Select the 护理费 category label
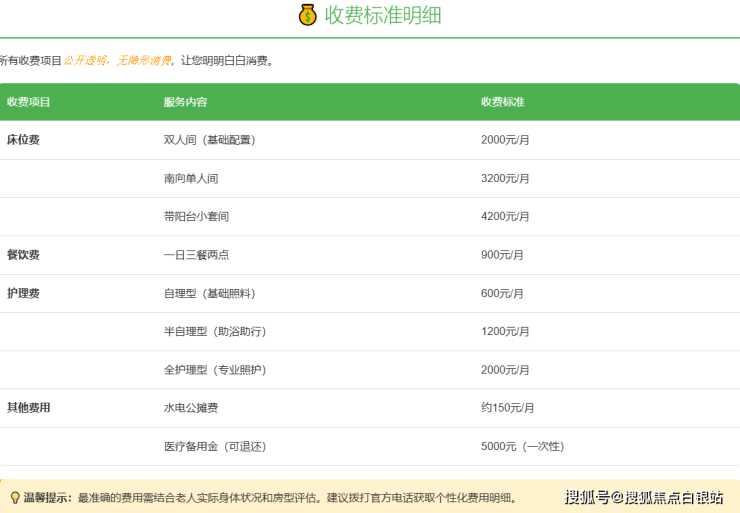Screen dimensions: 740x513 (23, 293)
